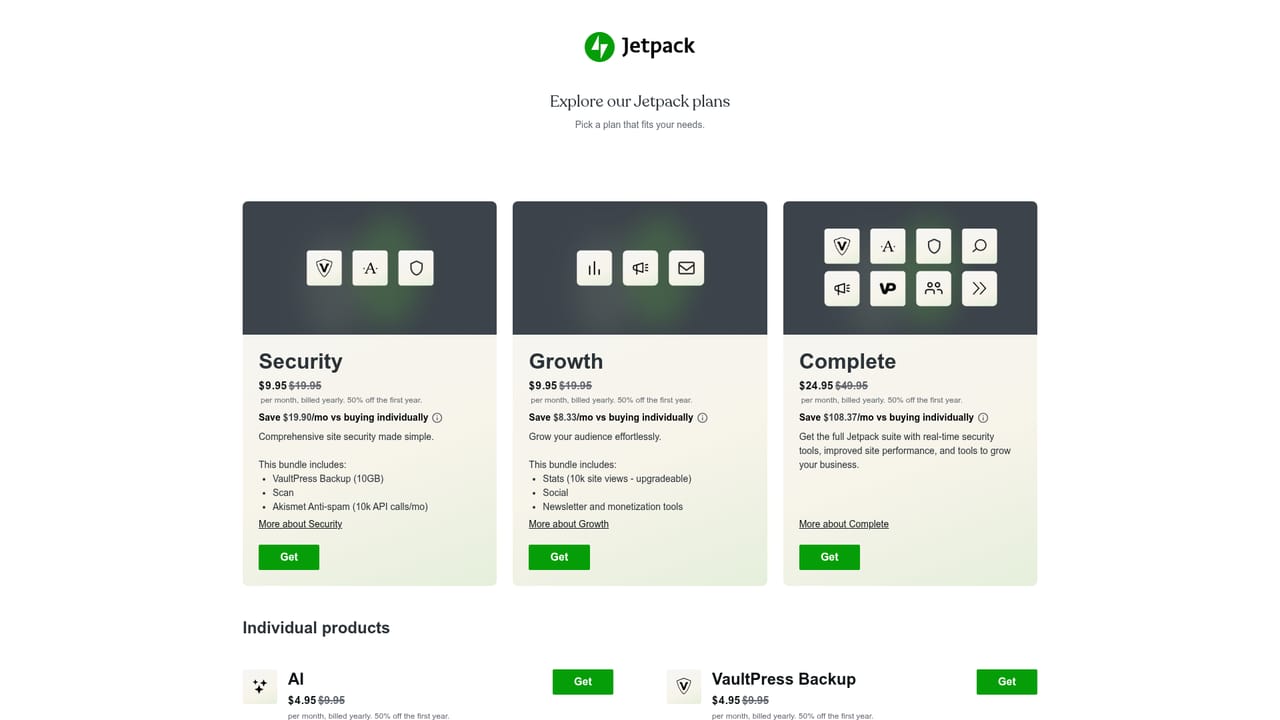Click the envelope Newsletter icon in Growth card
This screenshot has height=720, width=1280.
tap(686, 268)
